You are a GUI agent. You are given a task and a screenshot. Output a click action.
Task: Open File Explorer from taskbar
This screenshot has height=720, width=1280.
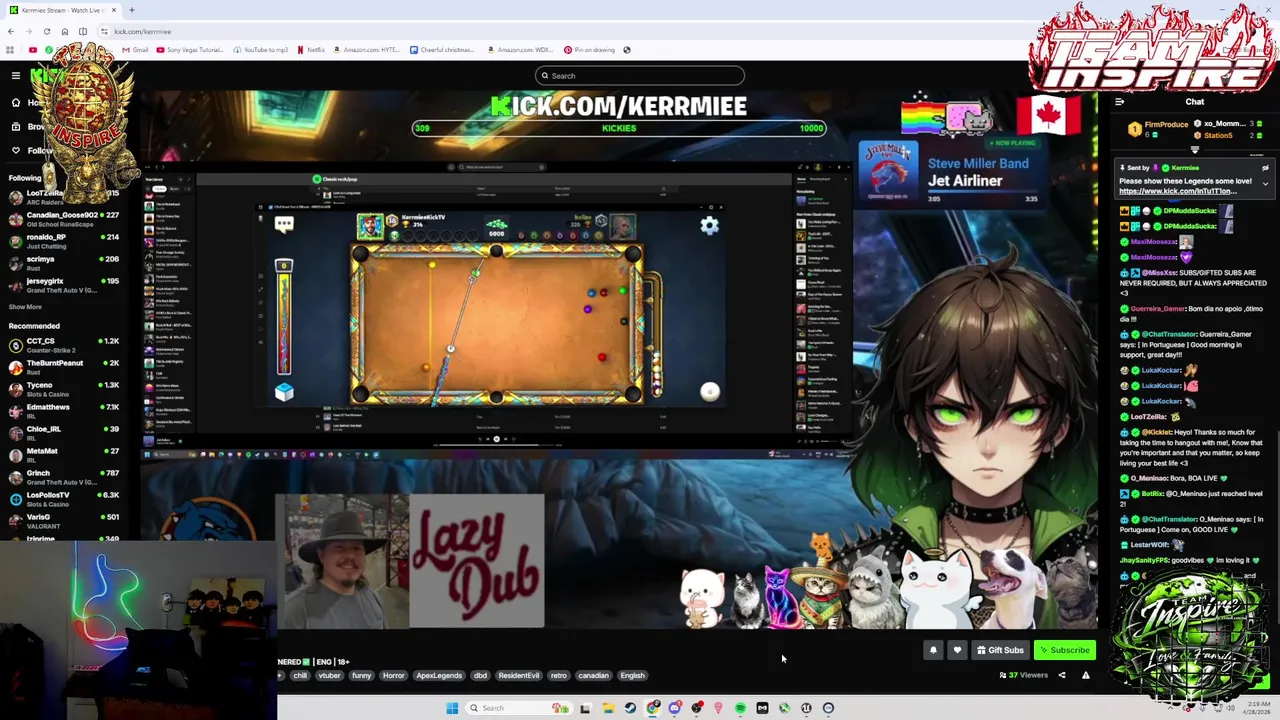[x=608, y=708]
